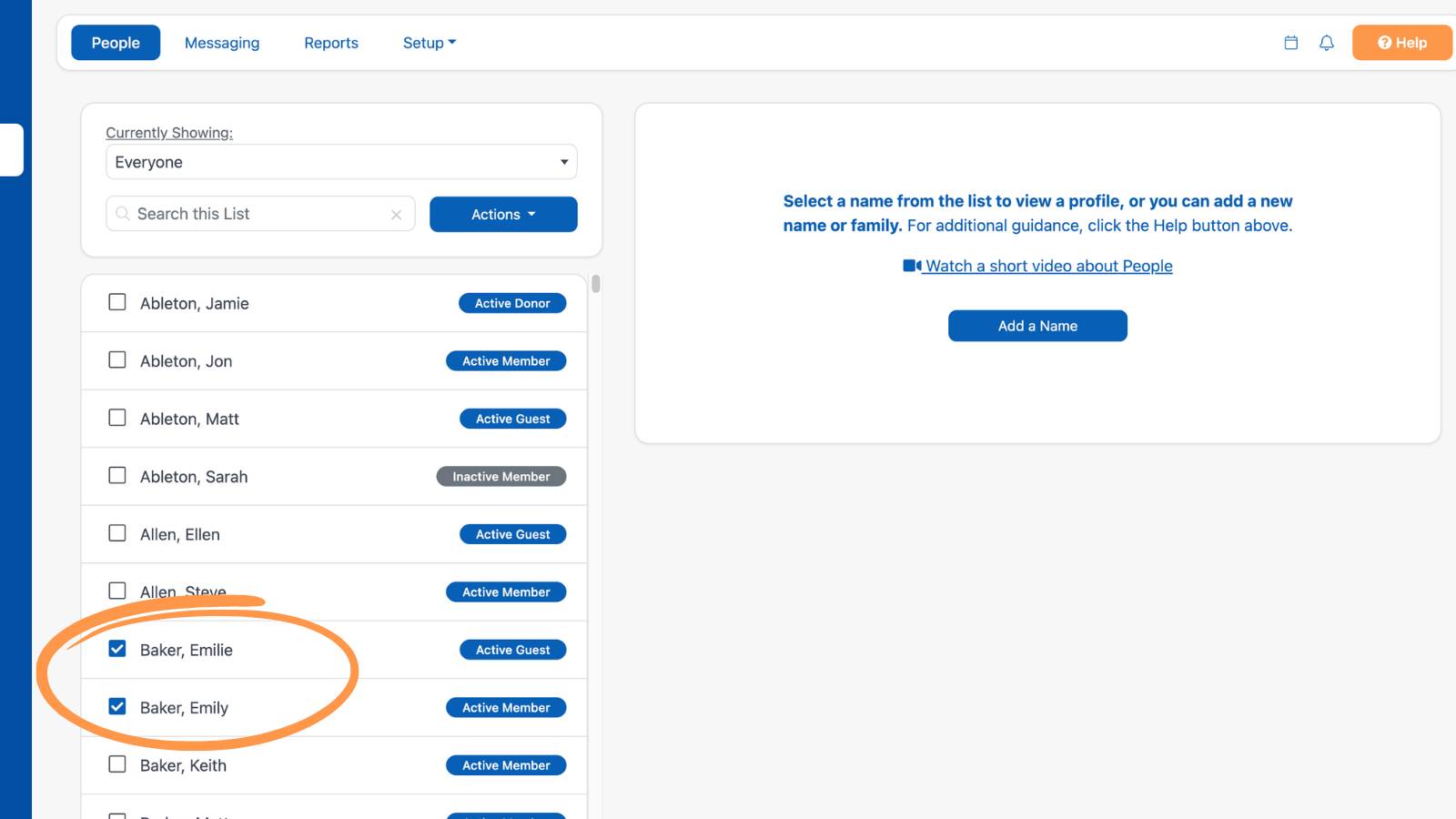Select the name Ableton, Matt
Image resolution: width=1456 pixels, height=819 pixels.
pyautogui.click(x=189, y=420)
